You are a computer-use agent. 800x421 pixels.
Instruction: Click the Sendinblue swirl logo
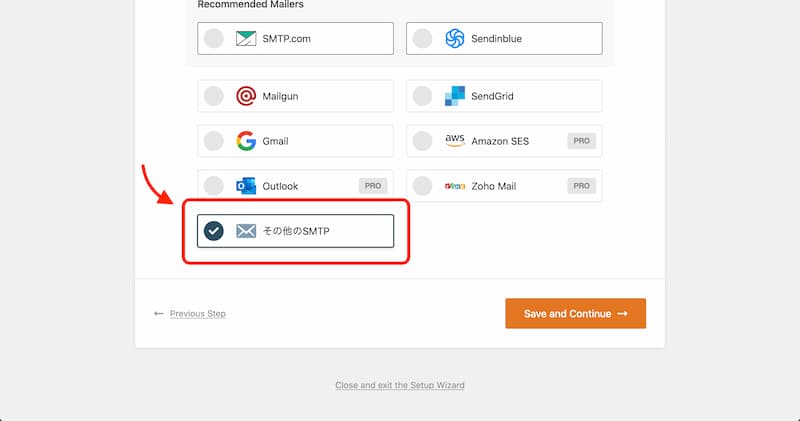point(455,38)
